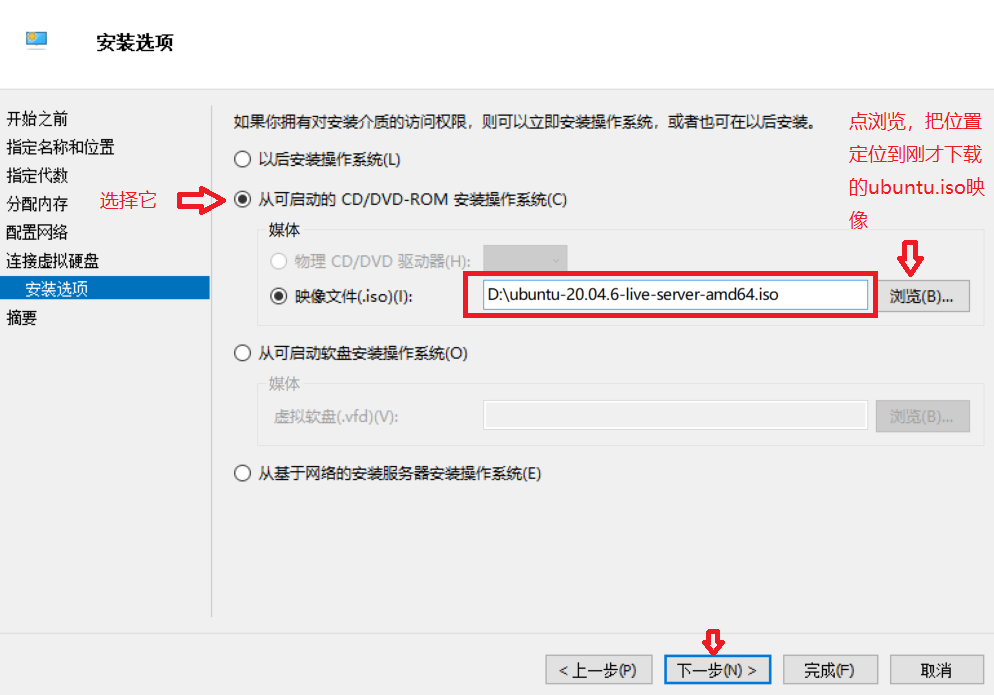Open the physical CD/DVD drive dropdown
This screenshot has height=695, width=994.
(x=525, y=260)
